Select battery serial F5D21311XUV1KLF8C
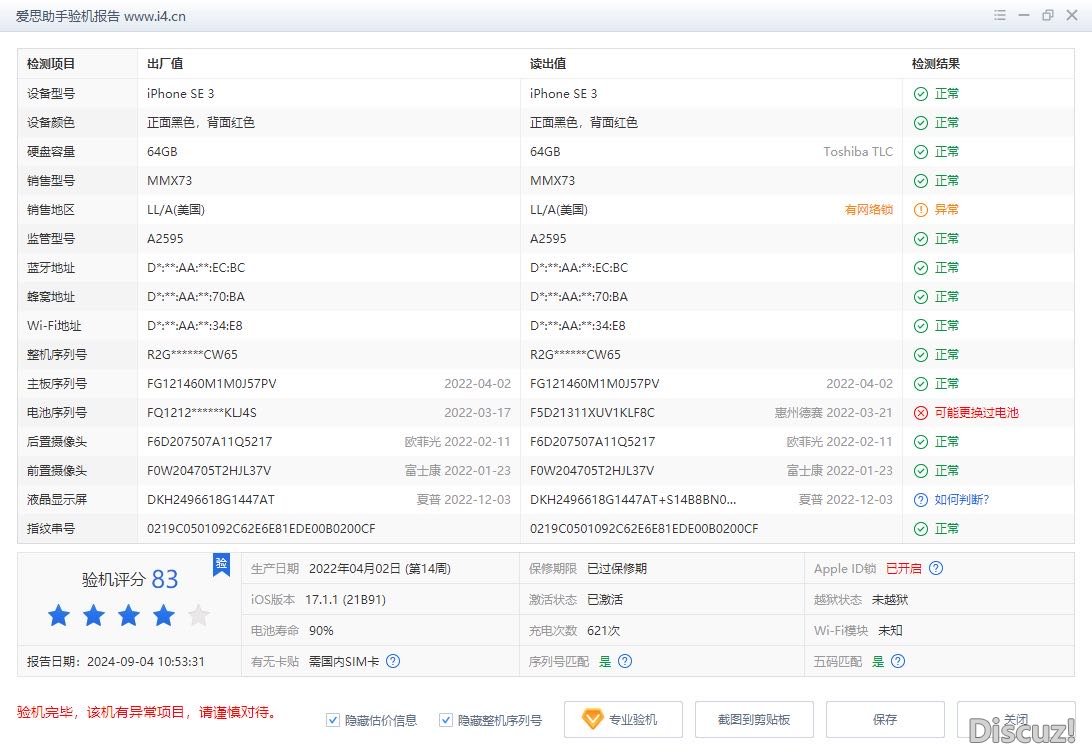This screenshot has height=755, width=1092. tap(593, 413)
